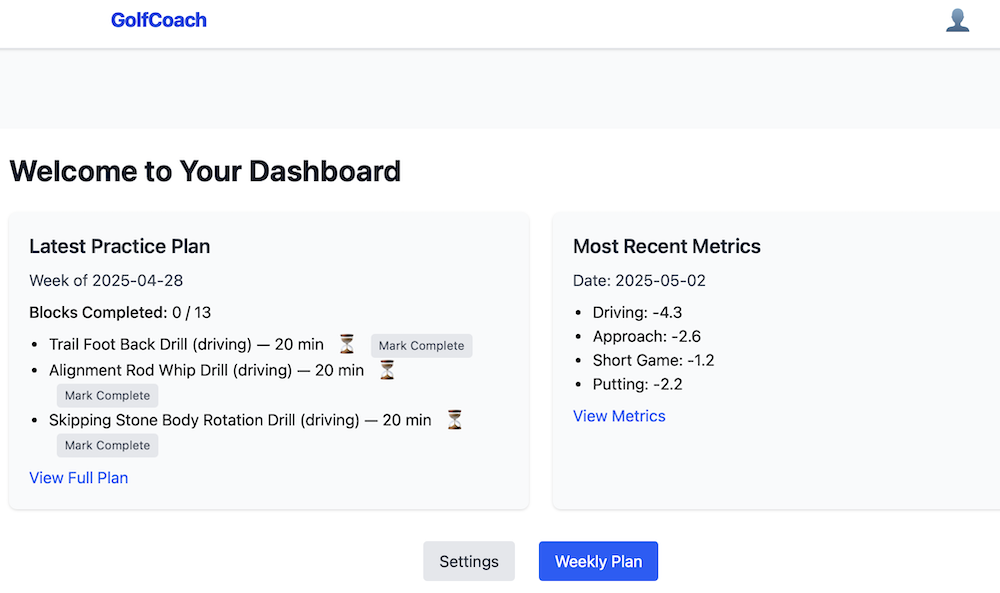Open the View Full Plan link
Screen dimensions: 1000x593
point(79,478)
